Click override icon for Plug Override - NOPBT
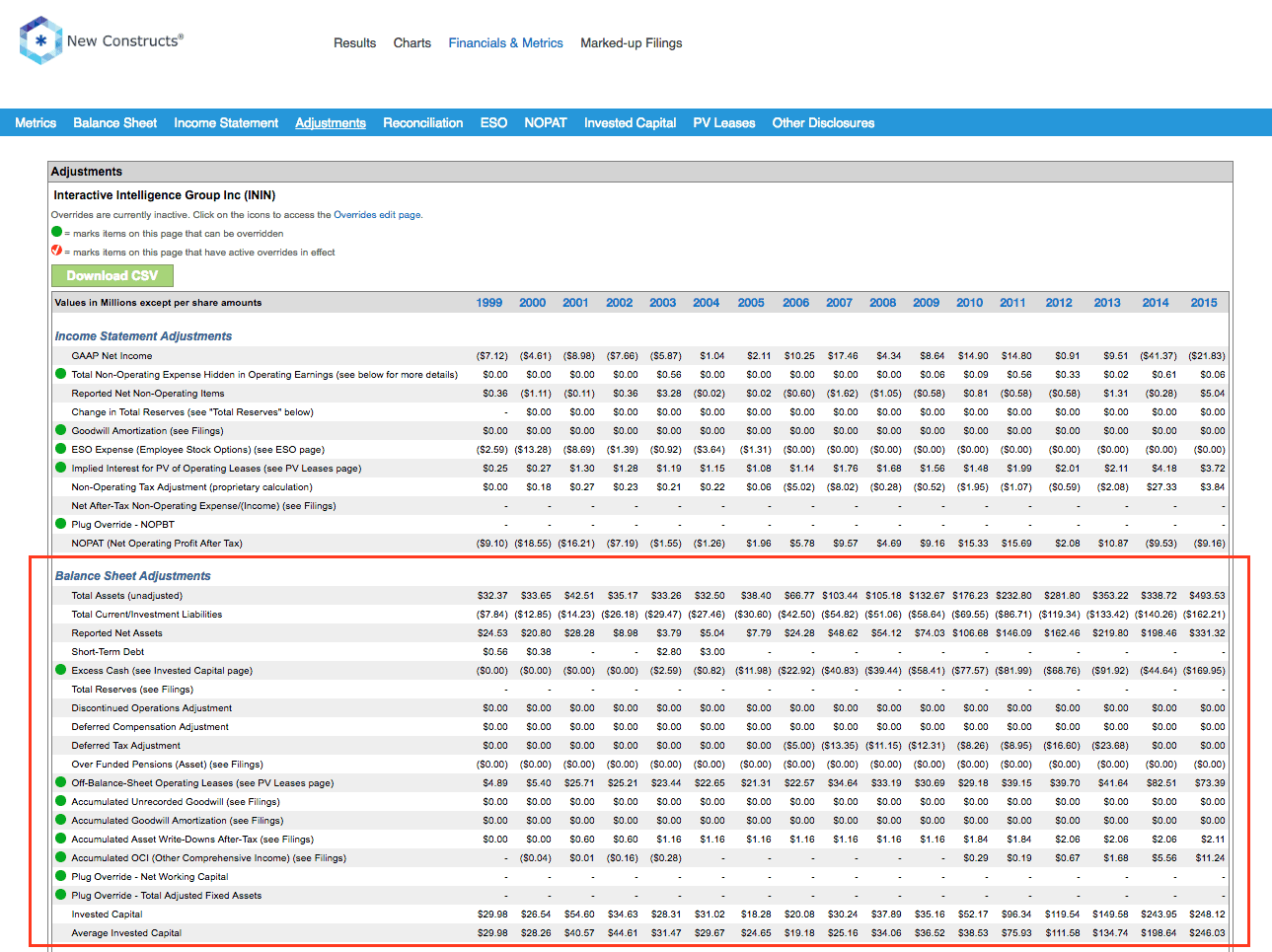 tap(60, 524)
